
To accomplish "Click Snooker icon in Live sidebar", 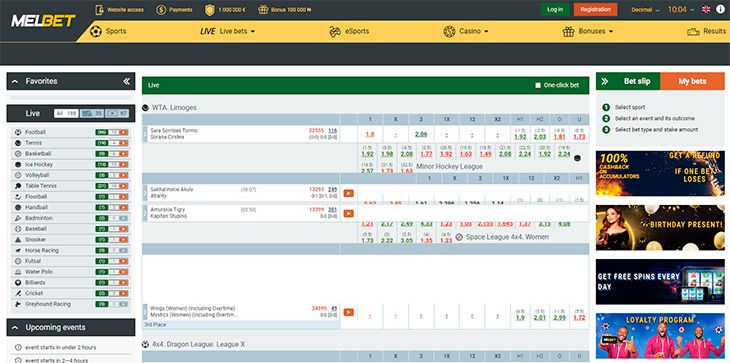I will tap(18, 240).
